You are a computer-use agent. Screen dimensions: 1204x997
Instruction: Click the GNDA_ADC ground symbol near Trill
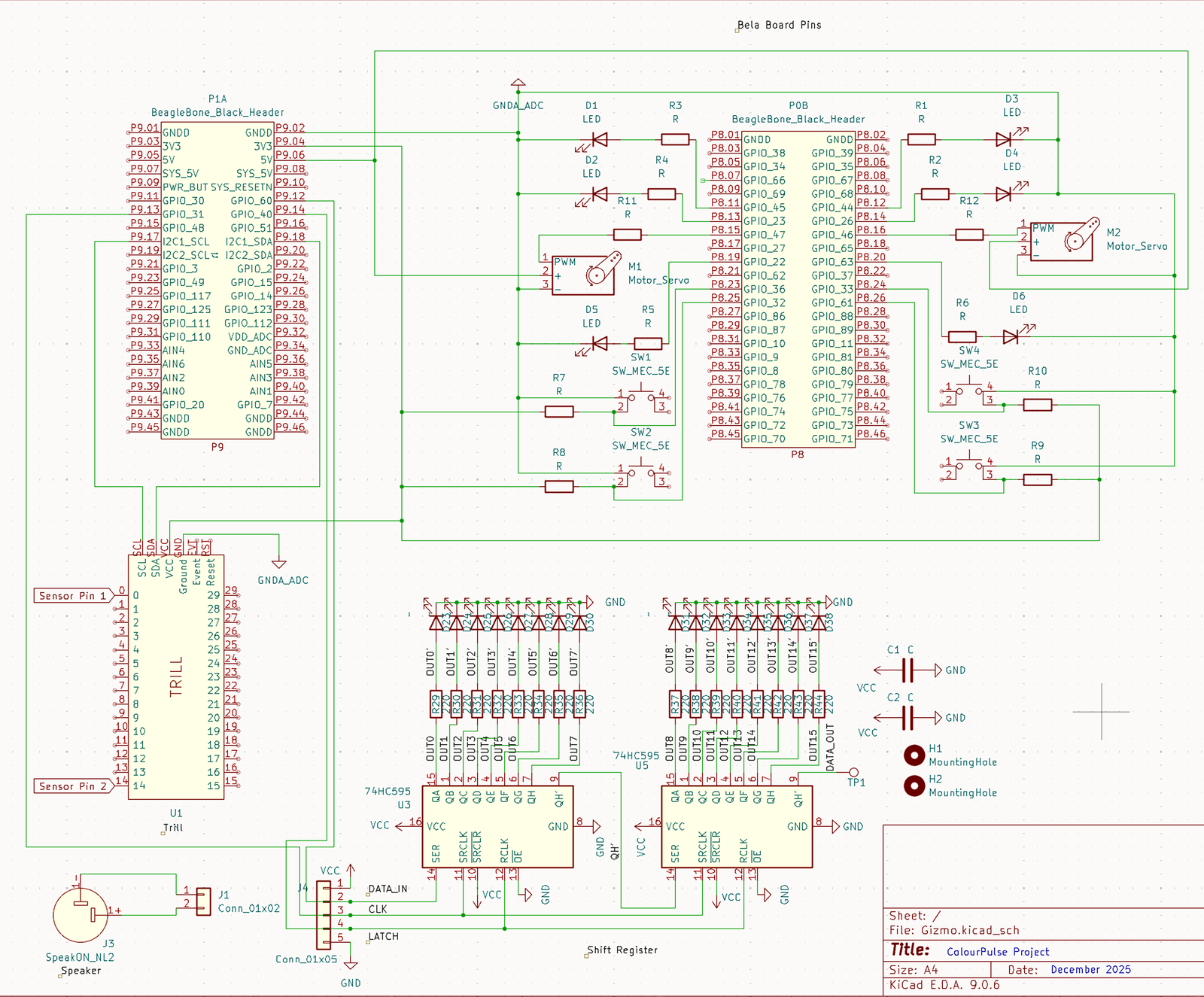tap(279, 564)
